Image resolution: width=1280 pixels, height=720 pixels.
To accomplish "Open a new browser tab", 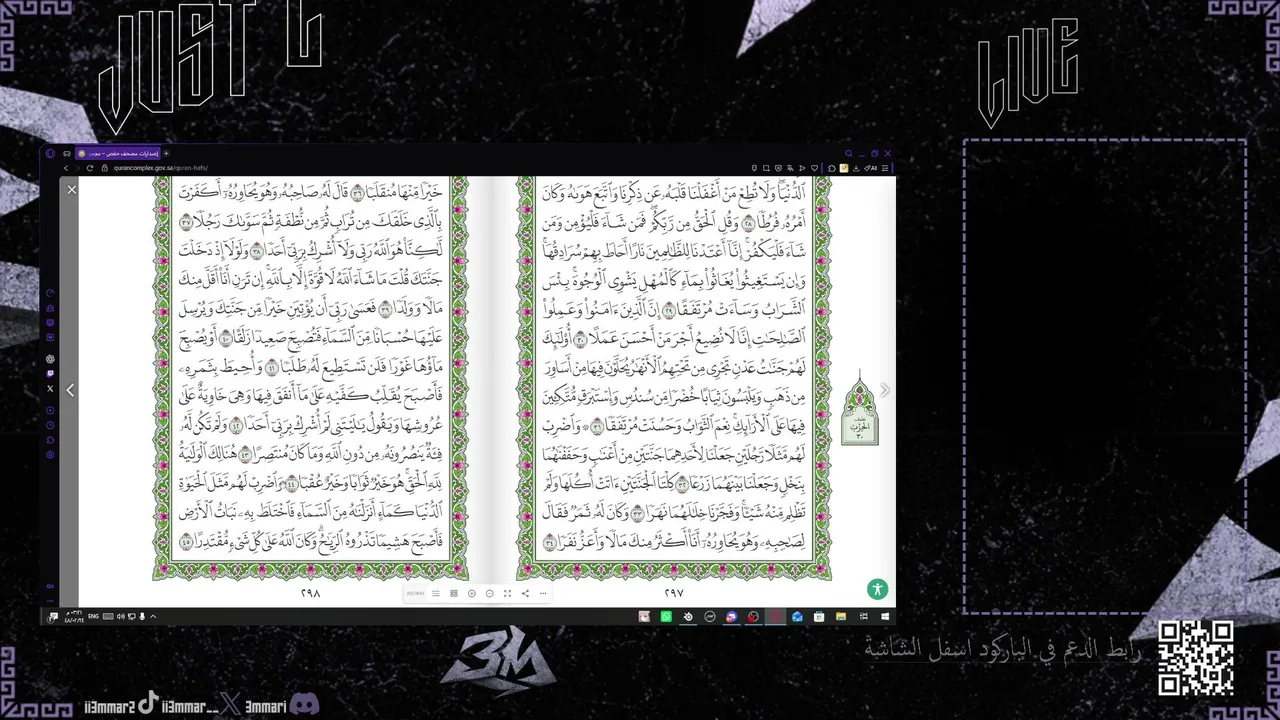I will click(166, 153).
